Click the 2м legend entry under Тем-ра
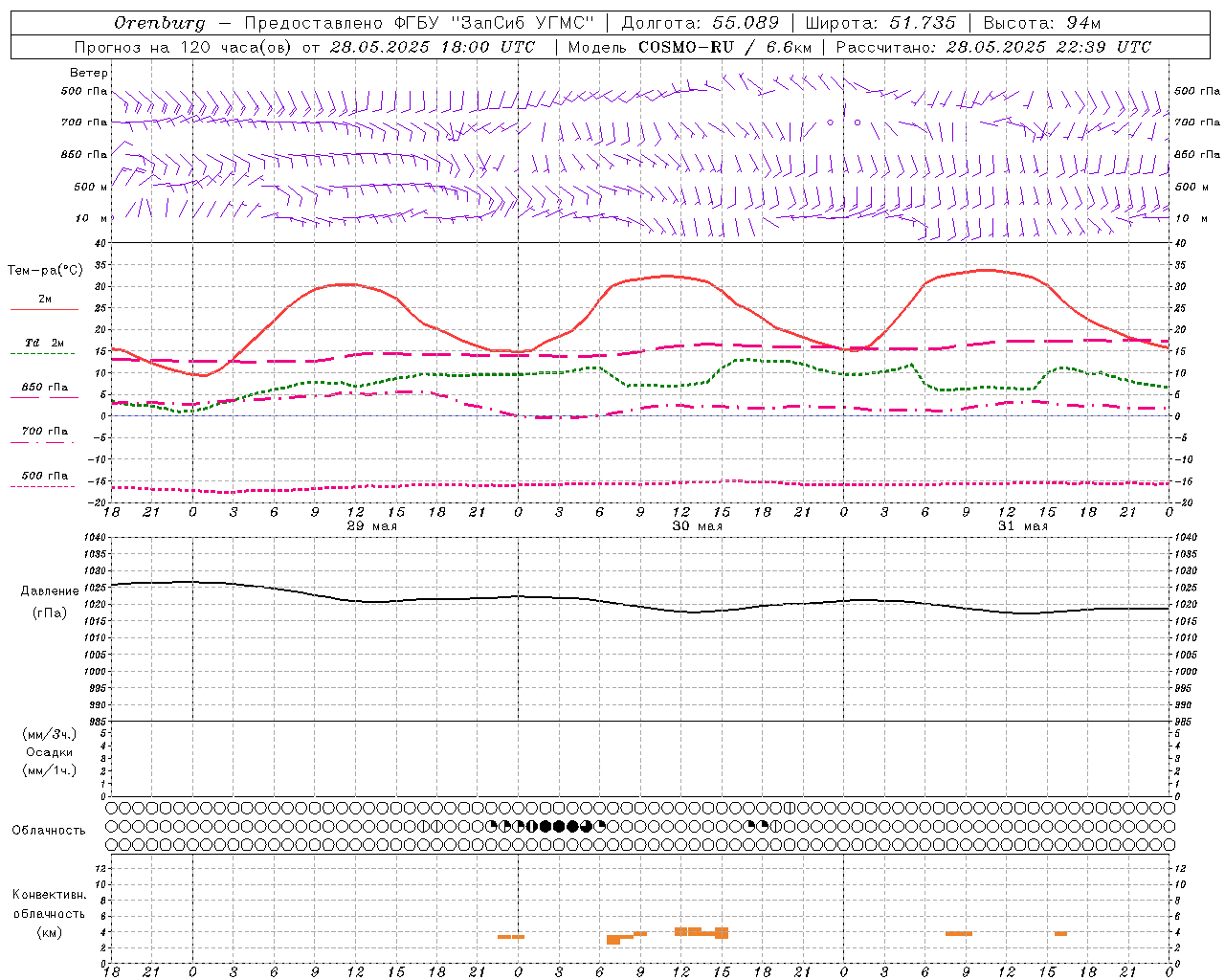 [45, 299]
